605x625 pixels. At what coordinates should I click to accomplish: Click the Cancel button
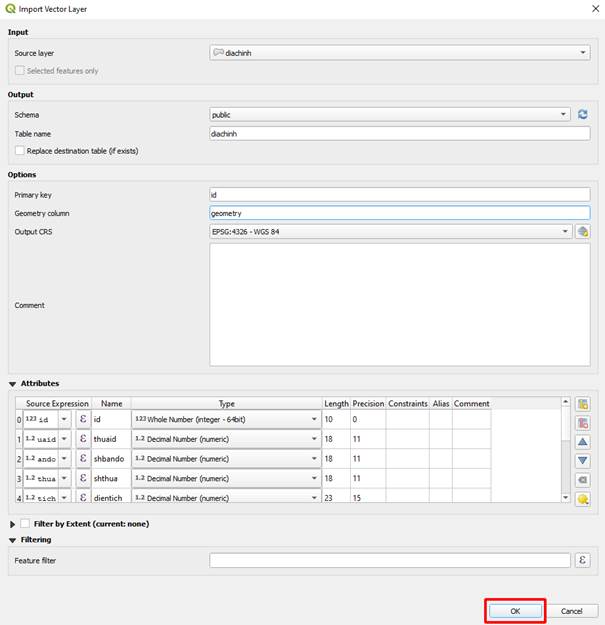[571, 610]
